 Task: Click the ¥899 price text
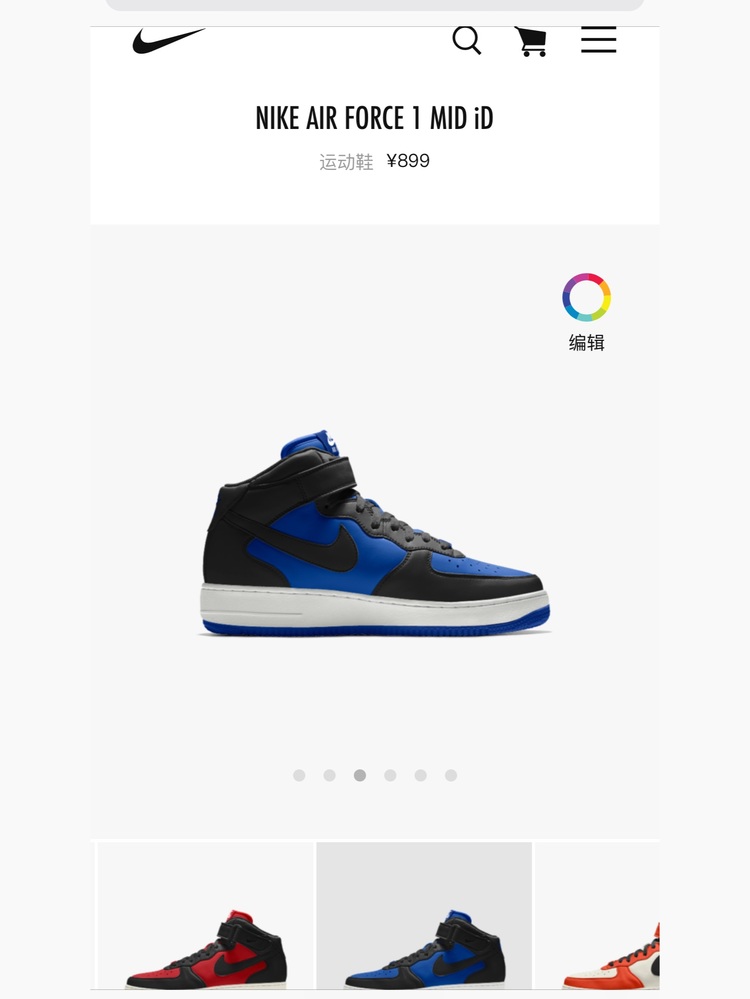point(408,161)
